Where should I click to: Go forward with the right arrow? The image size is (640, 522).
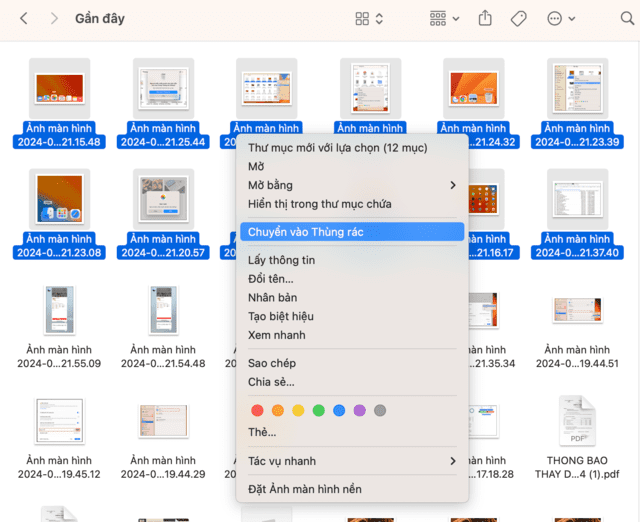click(54, 18)
